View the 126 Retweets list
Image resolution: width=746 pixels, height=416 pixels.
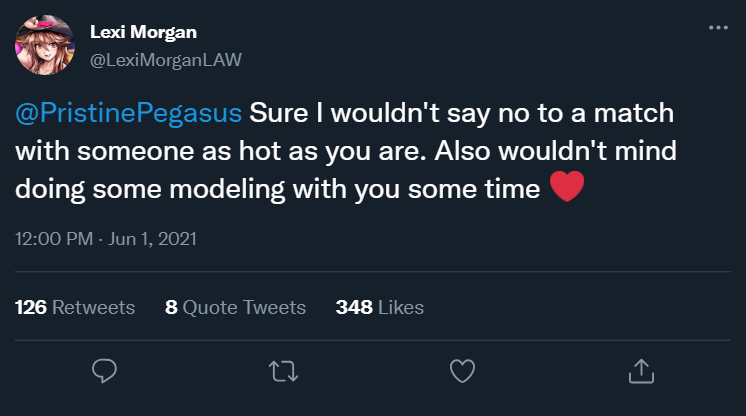(x=75, y=308)
